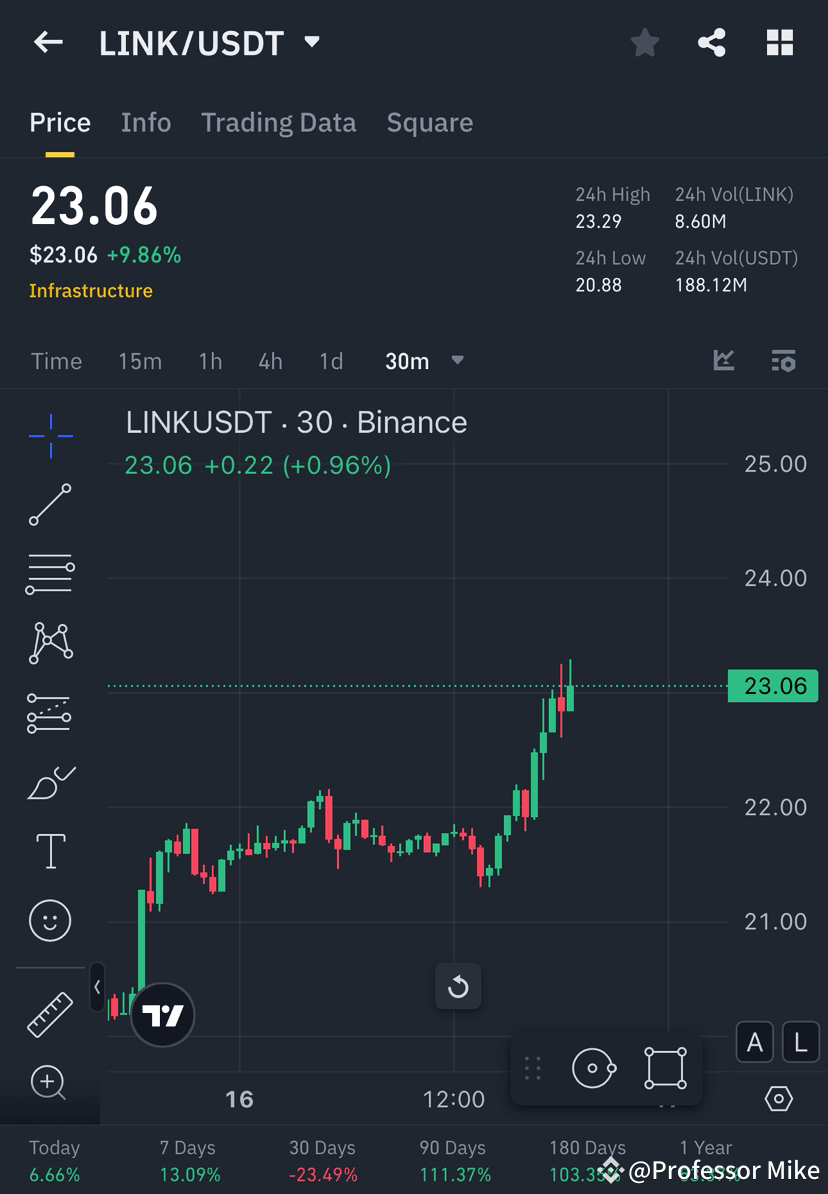Select the text annotation tool

click(50, 851)
